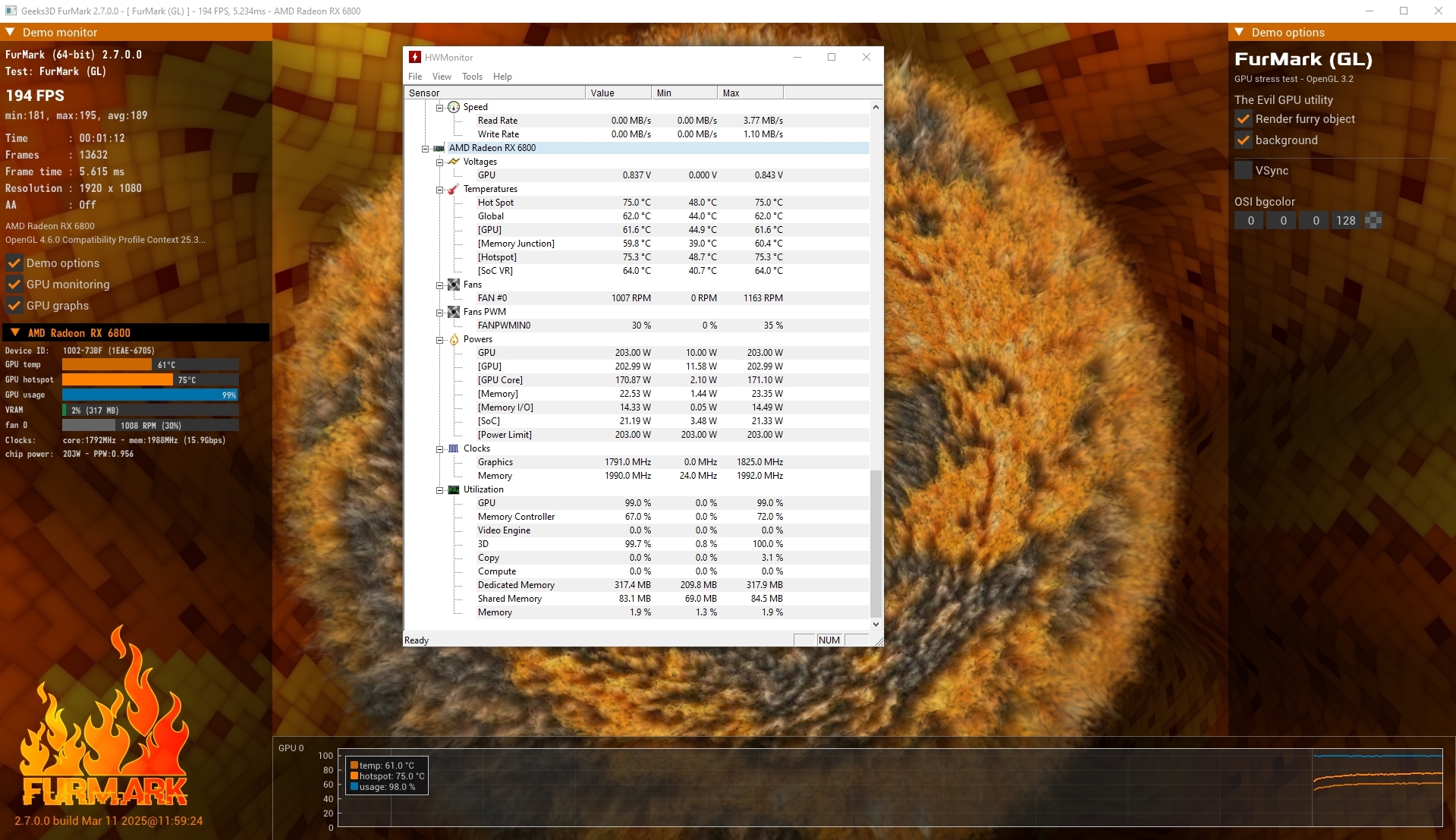
Task: Click the Value column header
Action: [618, 93]
